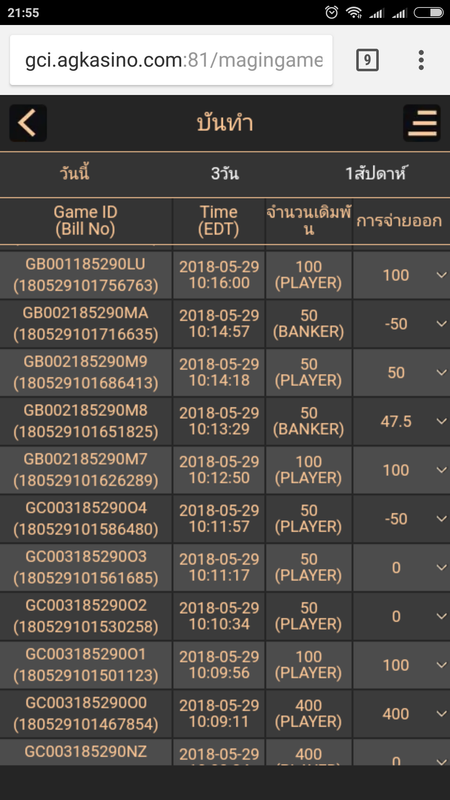Screen dimensions: 450x800
Task: Open the Chrome three-dot overflow menu
Action: [x=421, y=60]
